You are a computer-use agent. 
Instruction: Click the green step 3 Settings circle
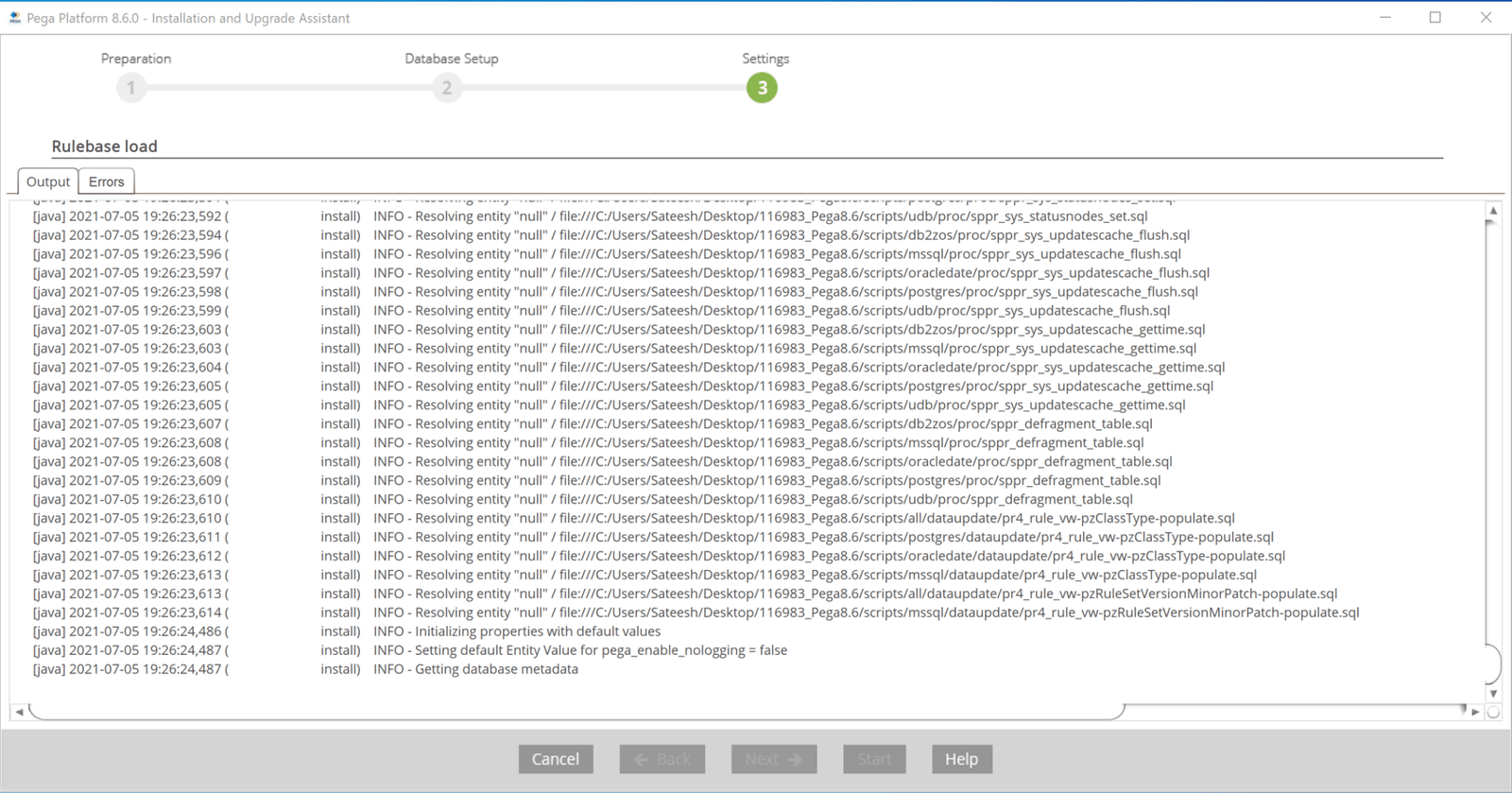(762, 88)
